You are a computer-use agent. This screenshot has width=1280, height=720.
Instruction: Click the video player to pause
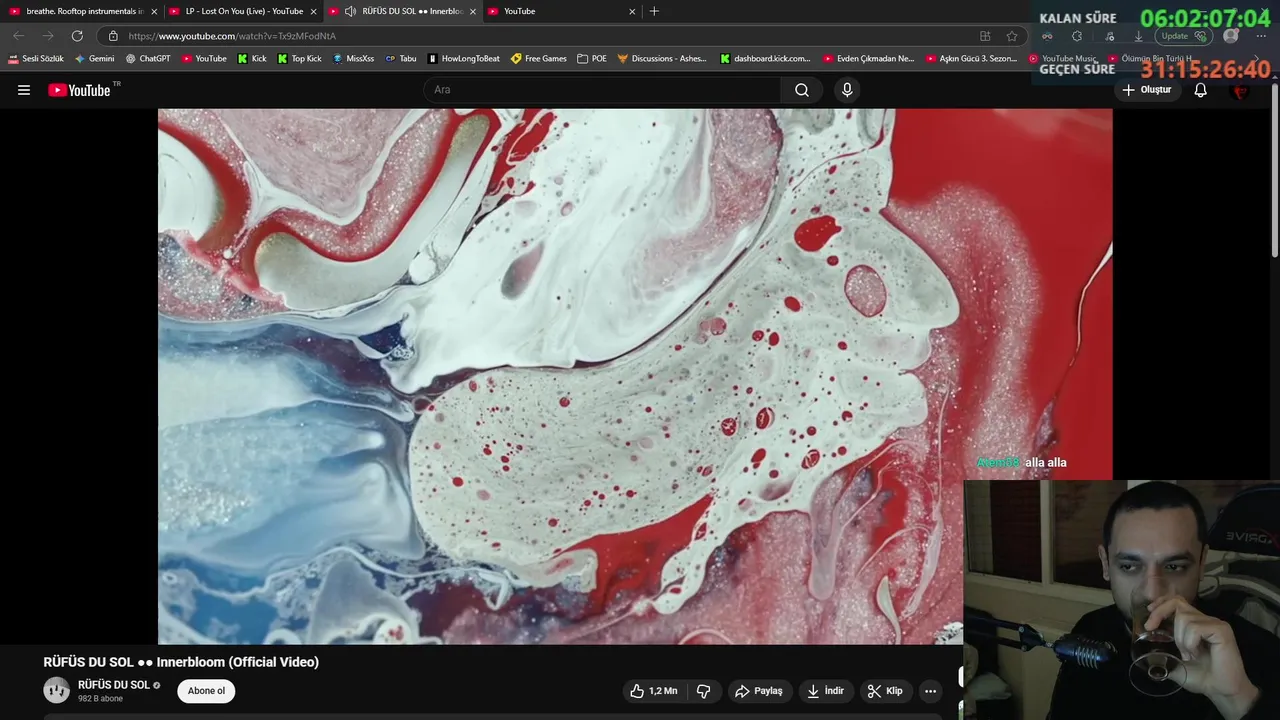(x=635, y=376)
